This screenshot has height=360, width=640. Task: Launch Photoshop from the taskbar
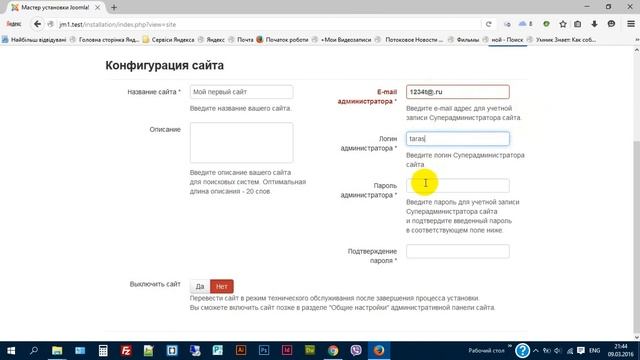(x=264, y=351)
